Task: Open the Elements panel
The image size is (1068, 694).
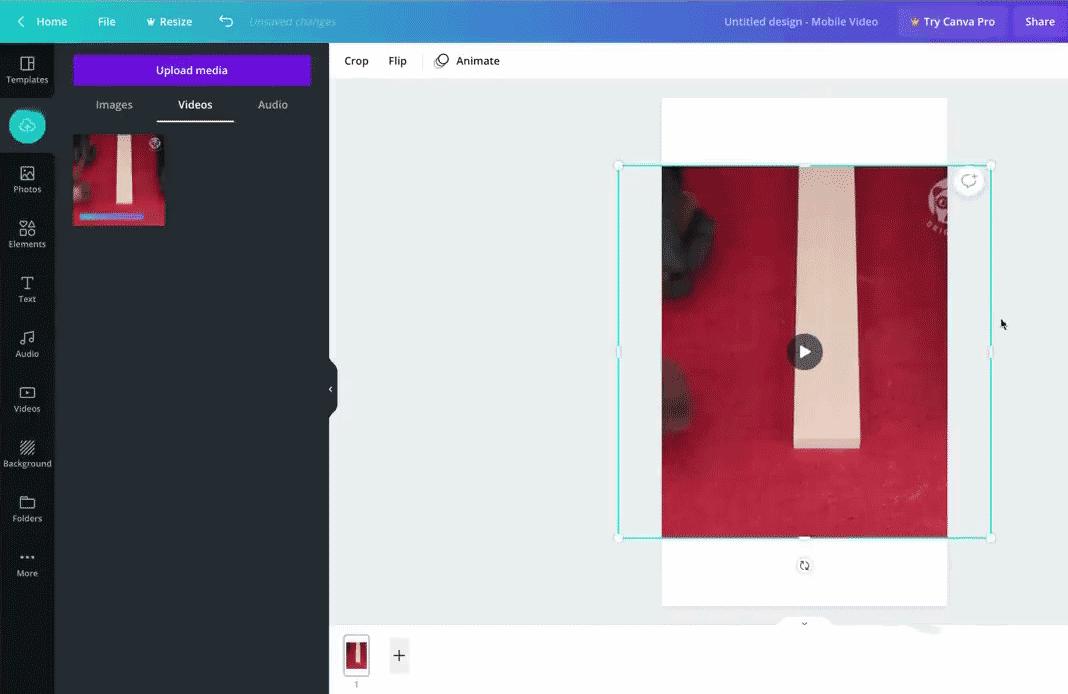Action: (x=27, y=235)
